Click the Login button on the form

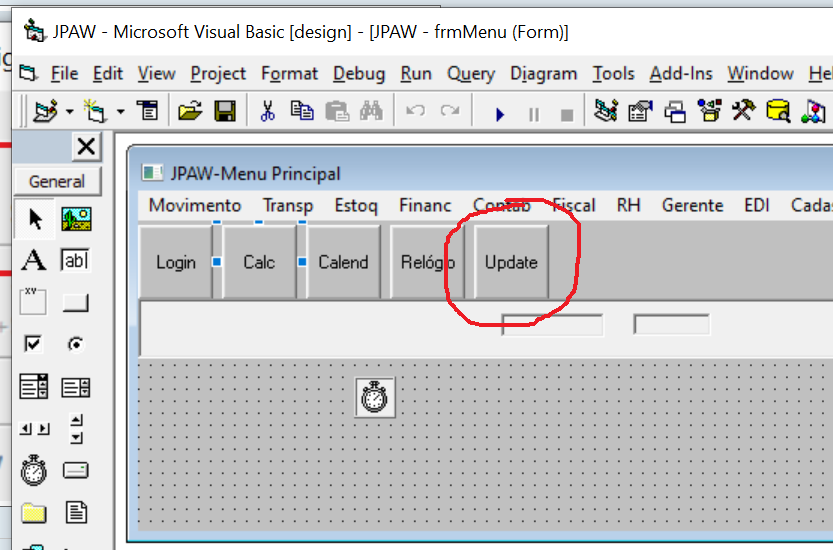(176, 262)
